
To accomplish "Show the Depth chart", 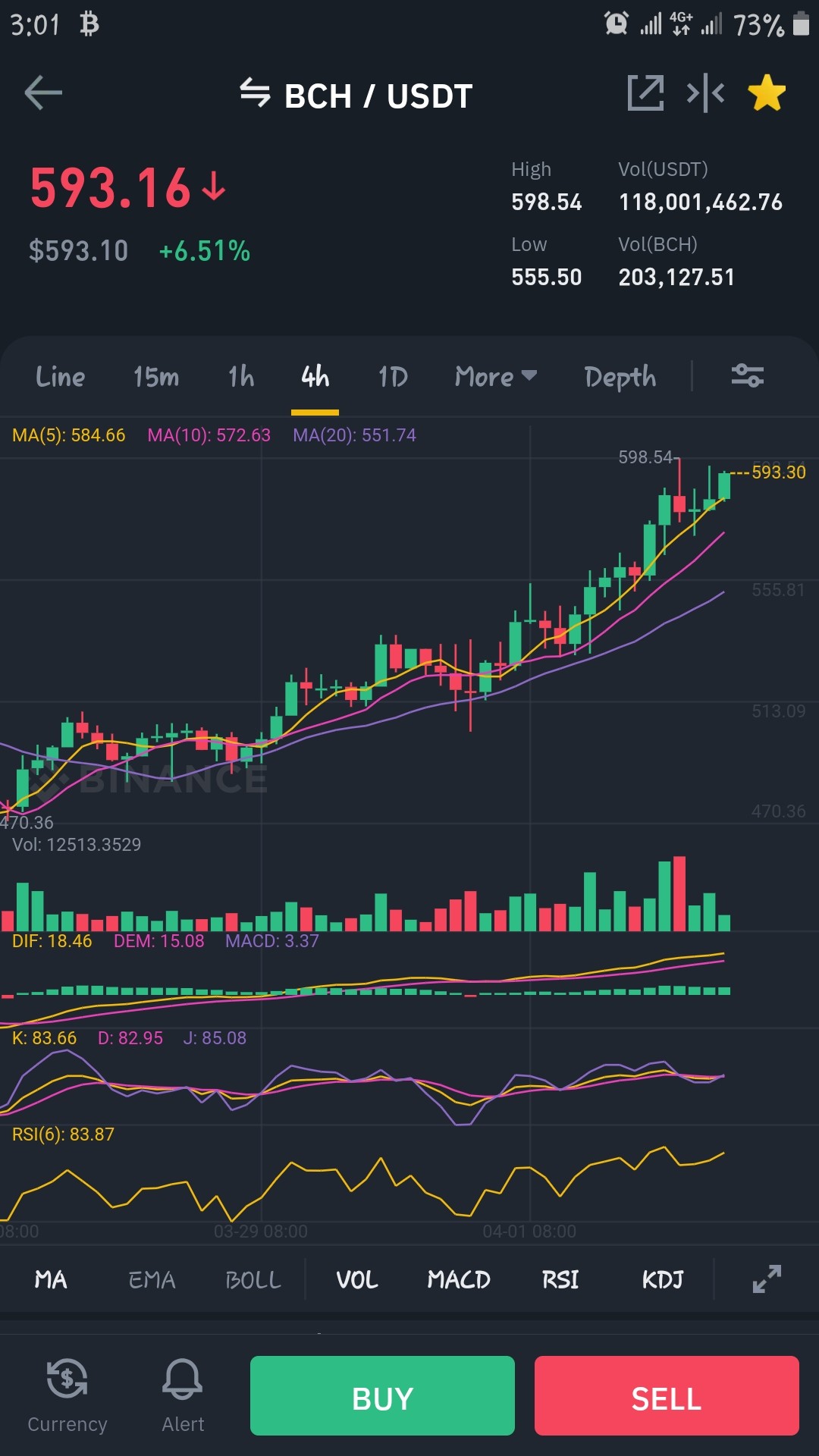I will (620, 377).
